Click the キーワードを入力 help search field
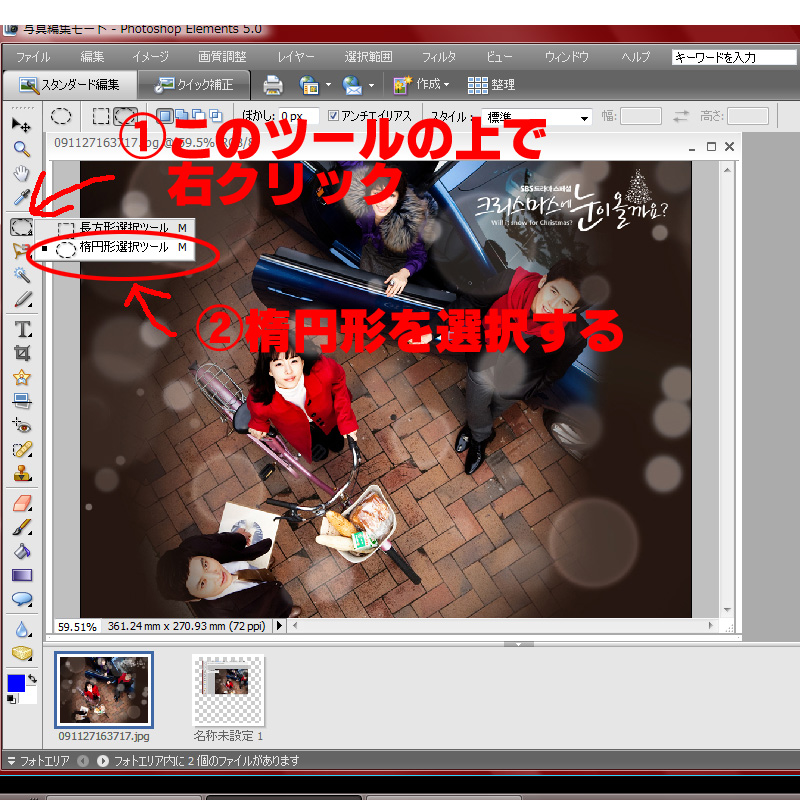The width and height of the screenshot is (800, 800). pos(734,57)
